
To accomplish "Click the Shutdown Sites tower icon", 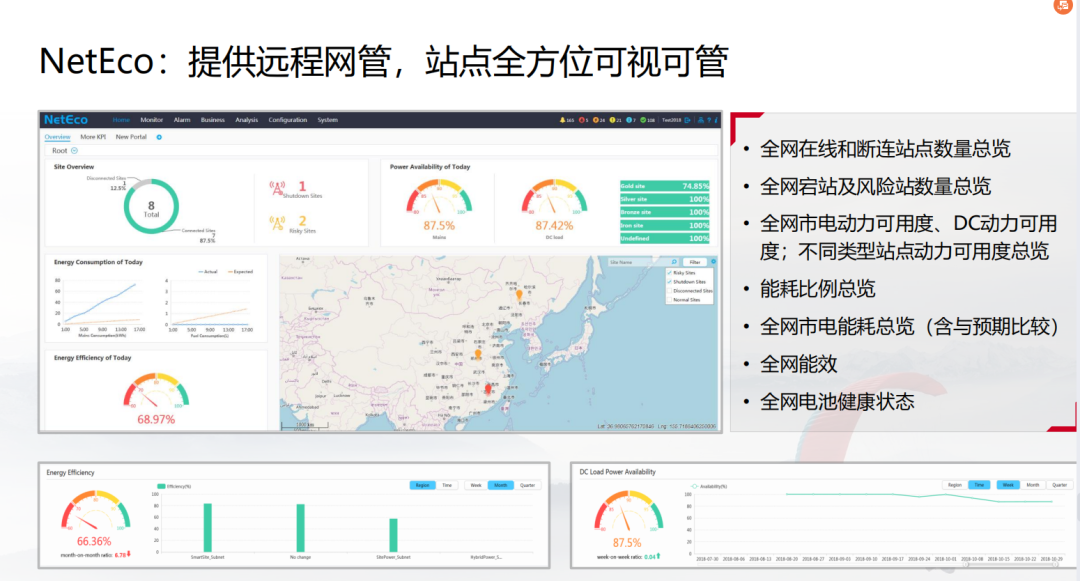I will [277, 188].
